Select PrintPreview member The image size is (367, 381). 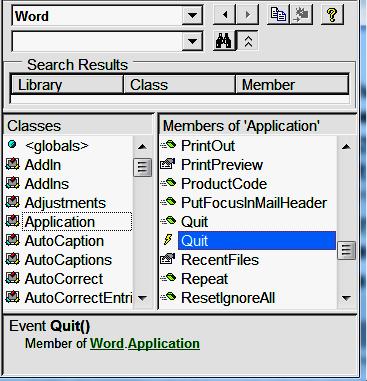[x=222, y=165]
